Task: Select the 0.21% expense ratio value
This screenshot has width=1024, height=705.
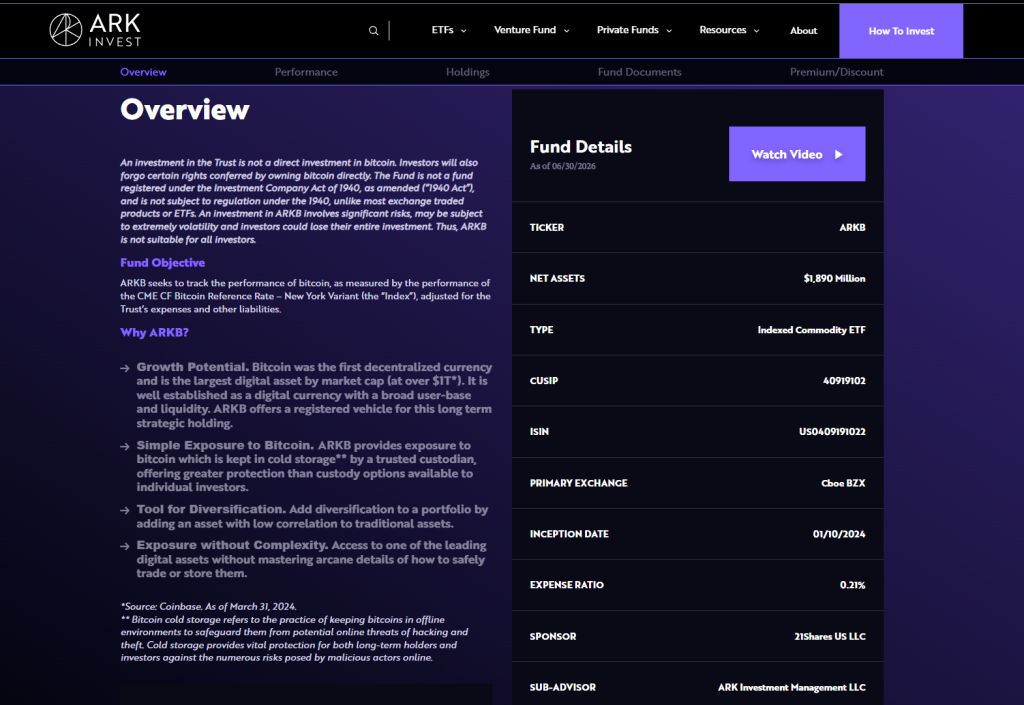Action: [852, 585]
